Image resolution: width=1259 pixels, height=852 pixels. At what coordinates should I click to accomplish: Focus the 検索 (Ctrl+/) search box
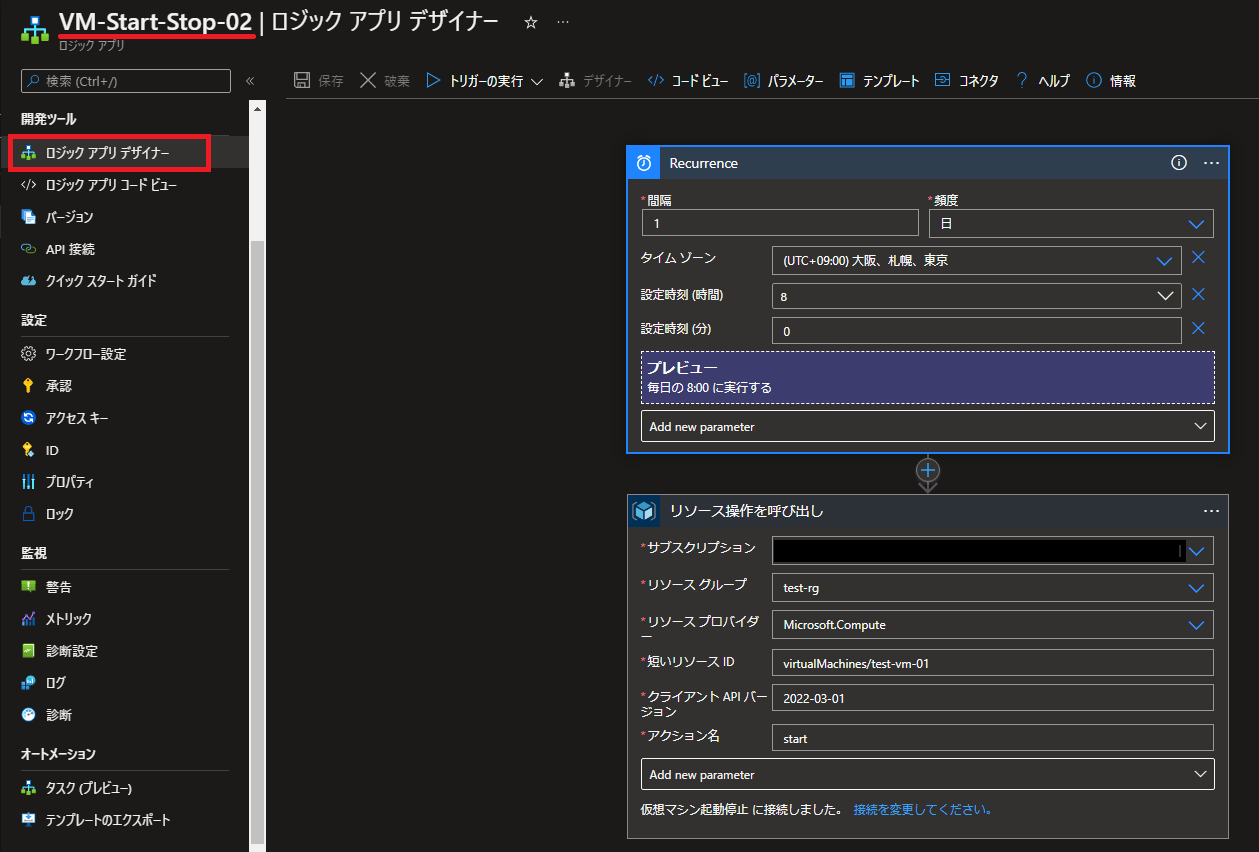point(126,81)
